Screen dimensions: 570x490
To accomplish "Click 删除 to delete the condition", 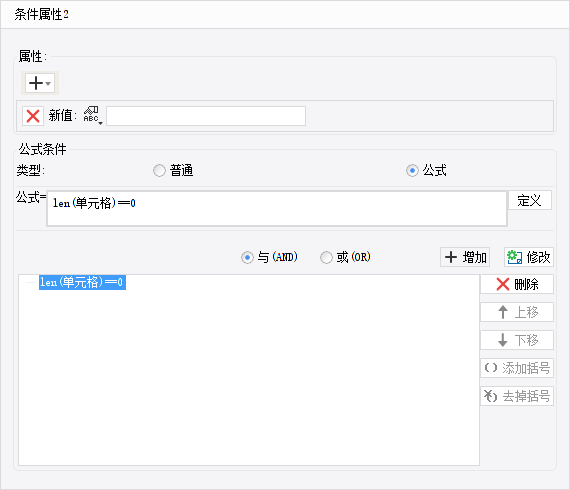I will coord(517,284).
